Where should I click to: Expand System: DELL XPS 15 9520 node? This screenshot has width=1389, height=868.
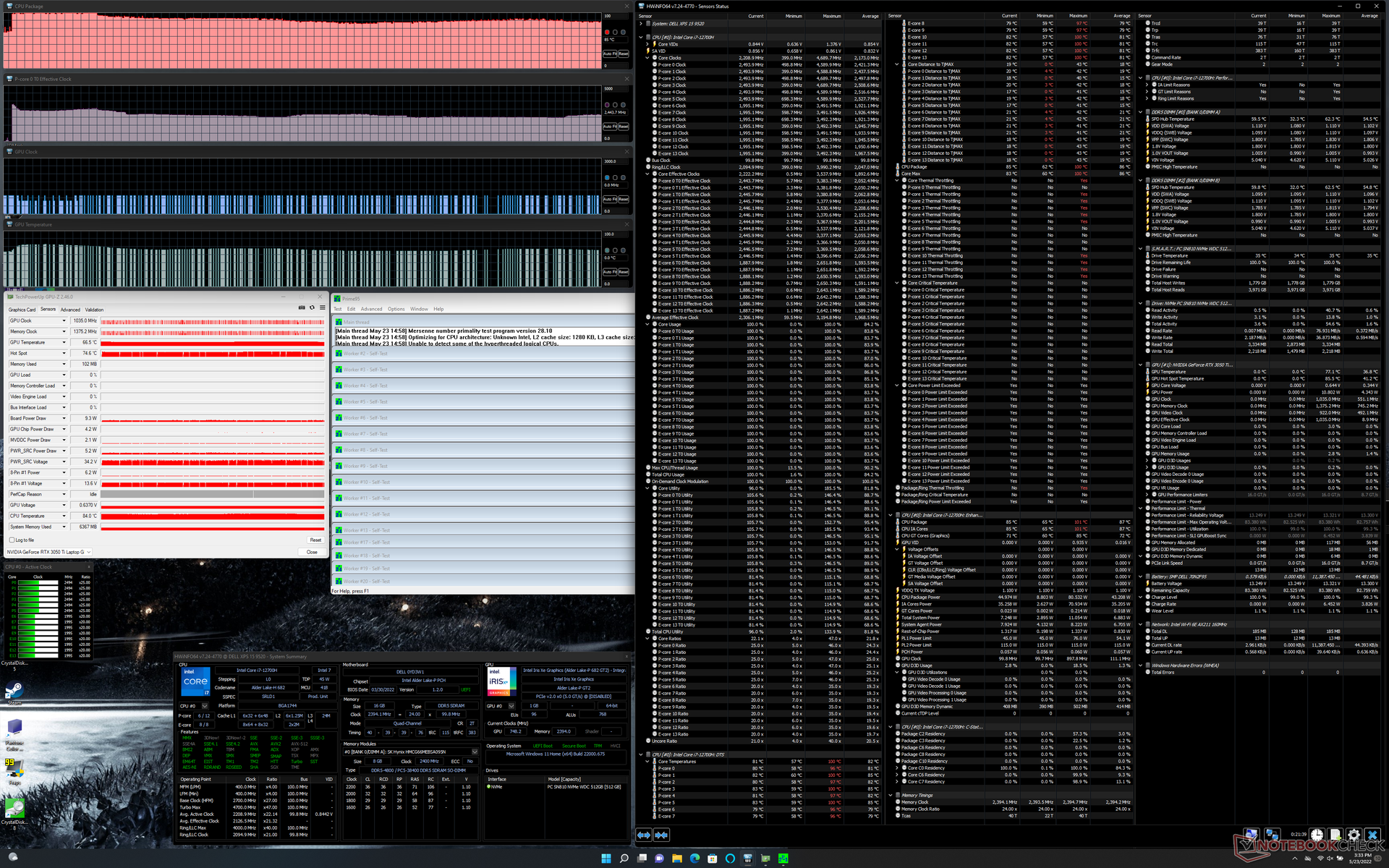click(x=641, y=24)
